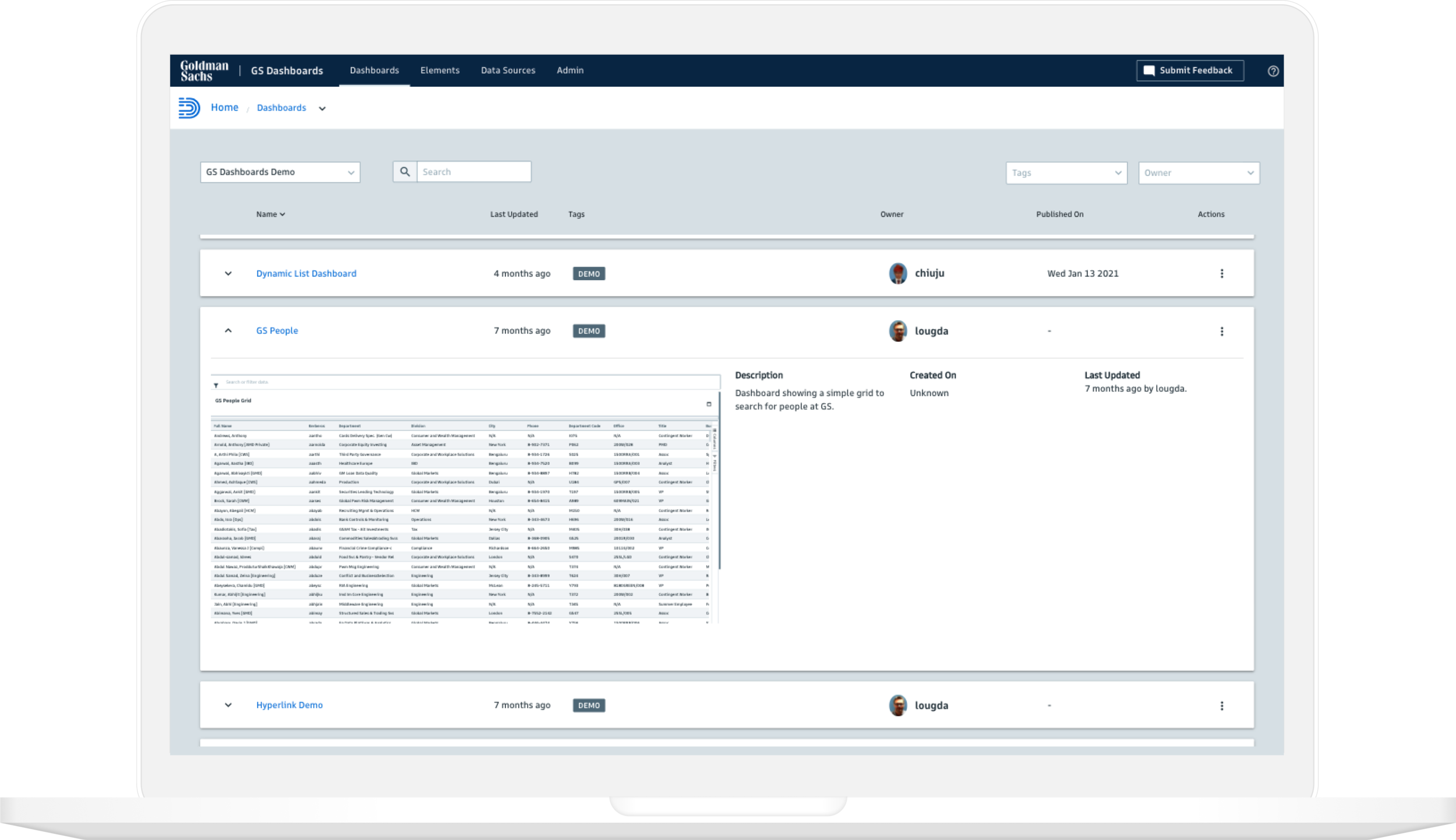Expand the Hyperlink Demo row
This screenshot has width=1456, height=840.
pos(229,704)
